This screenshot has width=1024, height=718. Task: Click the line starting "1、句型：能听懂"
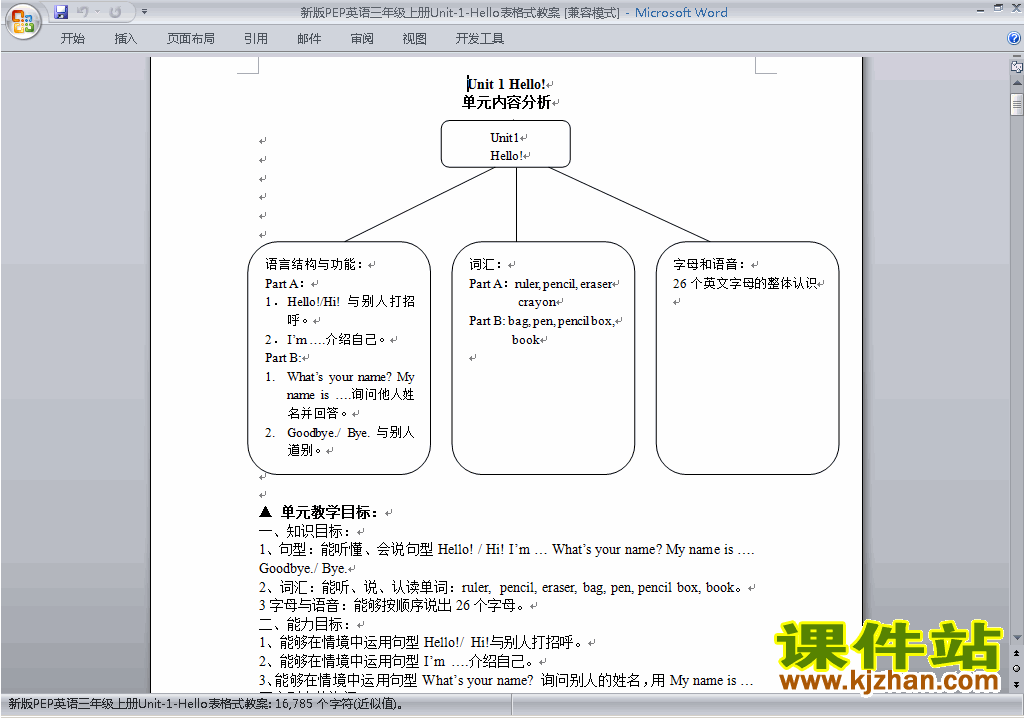pyautogui.click(x=507, y=549)
